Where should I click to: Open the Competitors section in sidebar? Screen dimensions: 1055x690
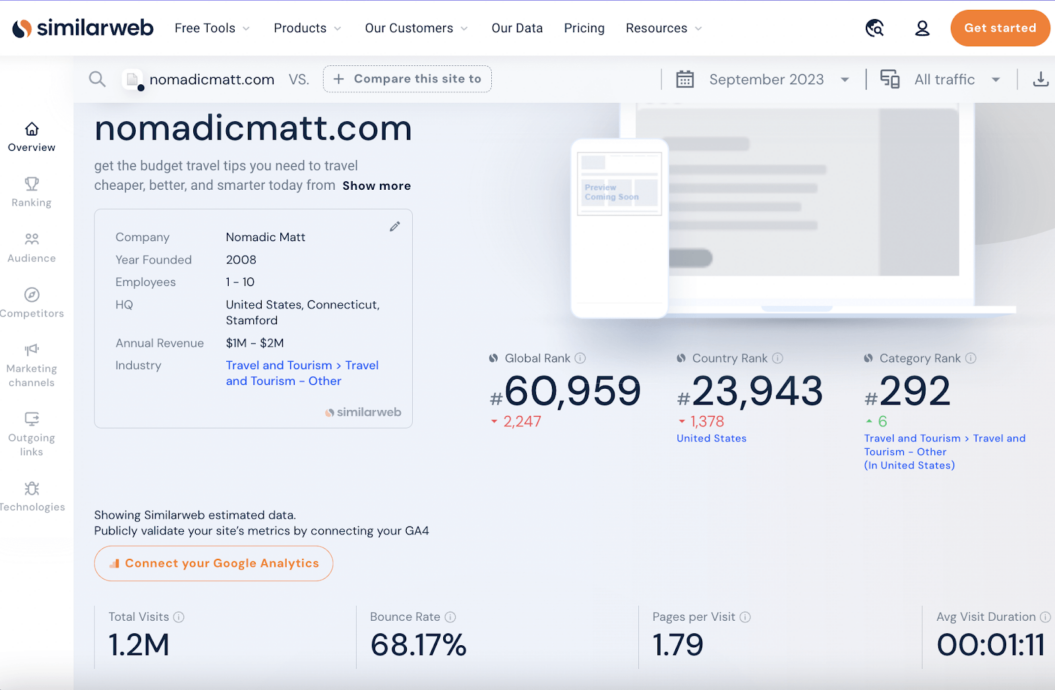32,303
